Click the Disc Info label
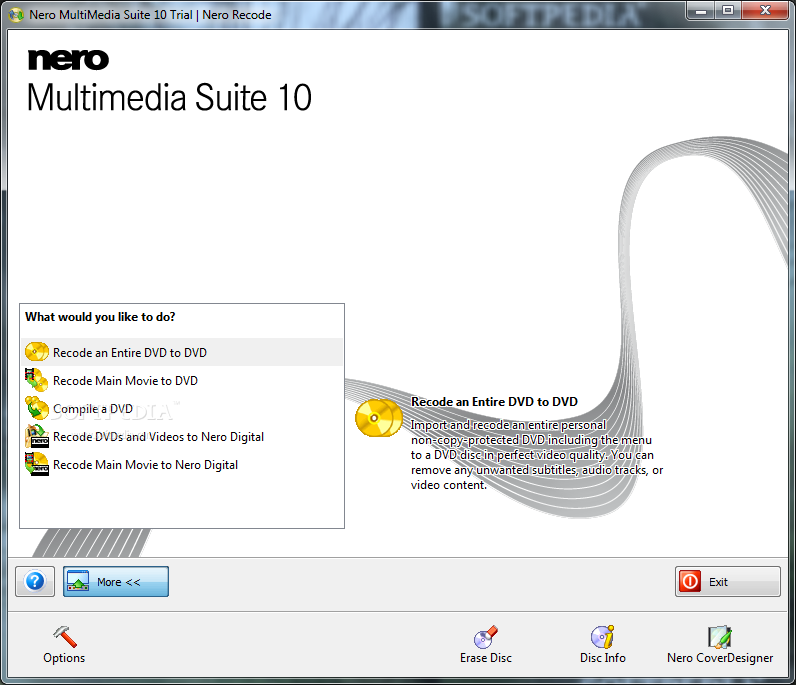 [603, 658]
